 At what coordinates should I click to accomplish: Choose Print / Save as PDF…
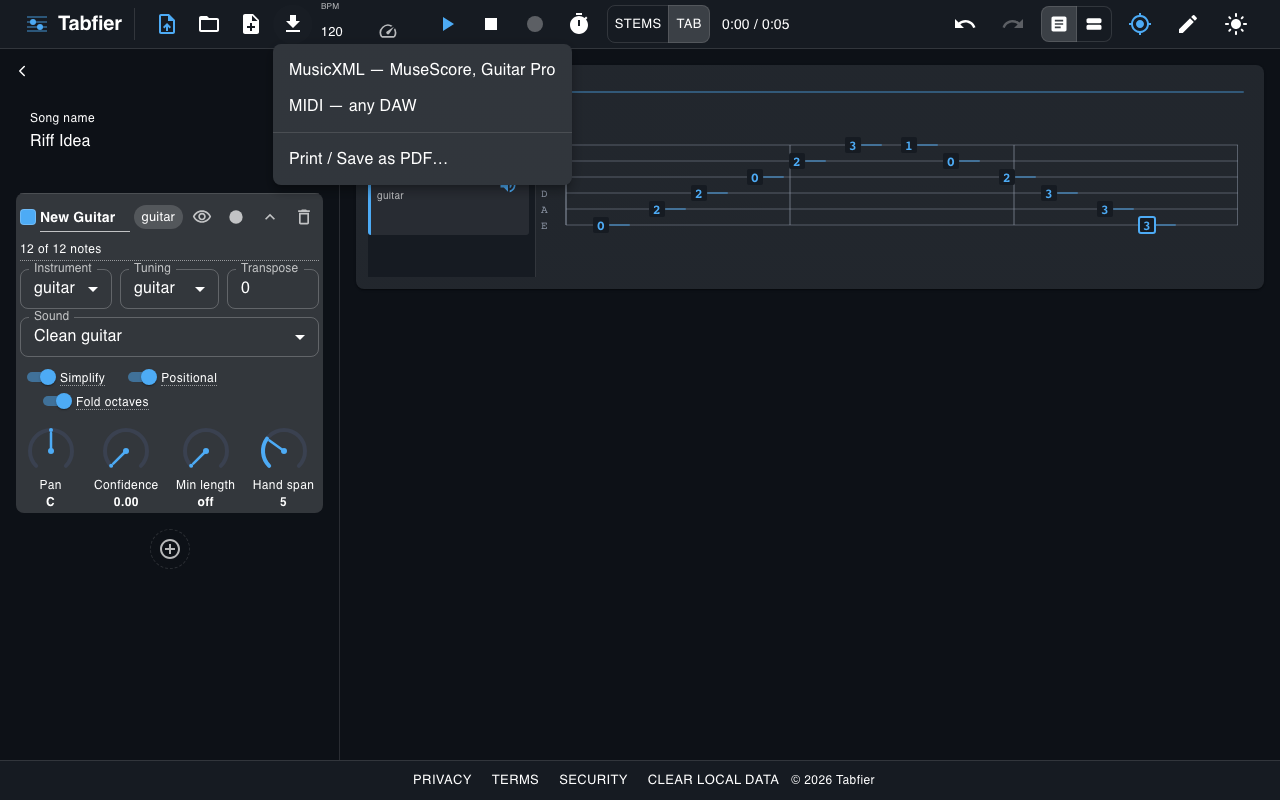click(x=422, y=158)
